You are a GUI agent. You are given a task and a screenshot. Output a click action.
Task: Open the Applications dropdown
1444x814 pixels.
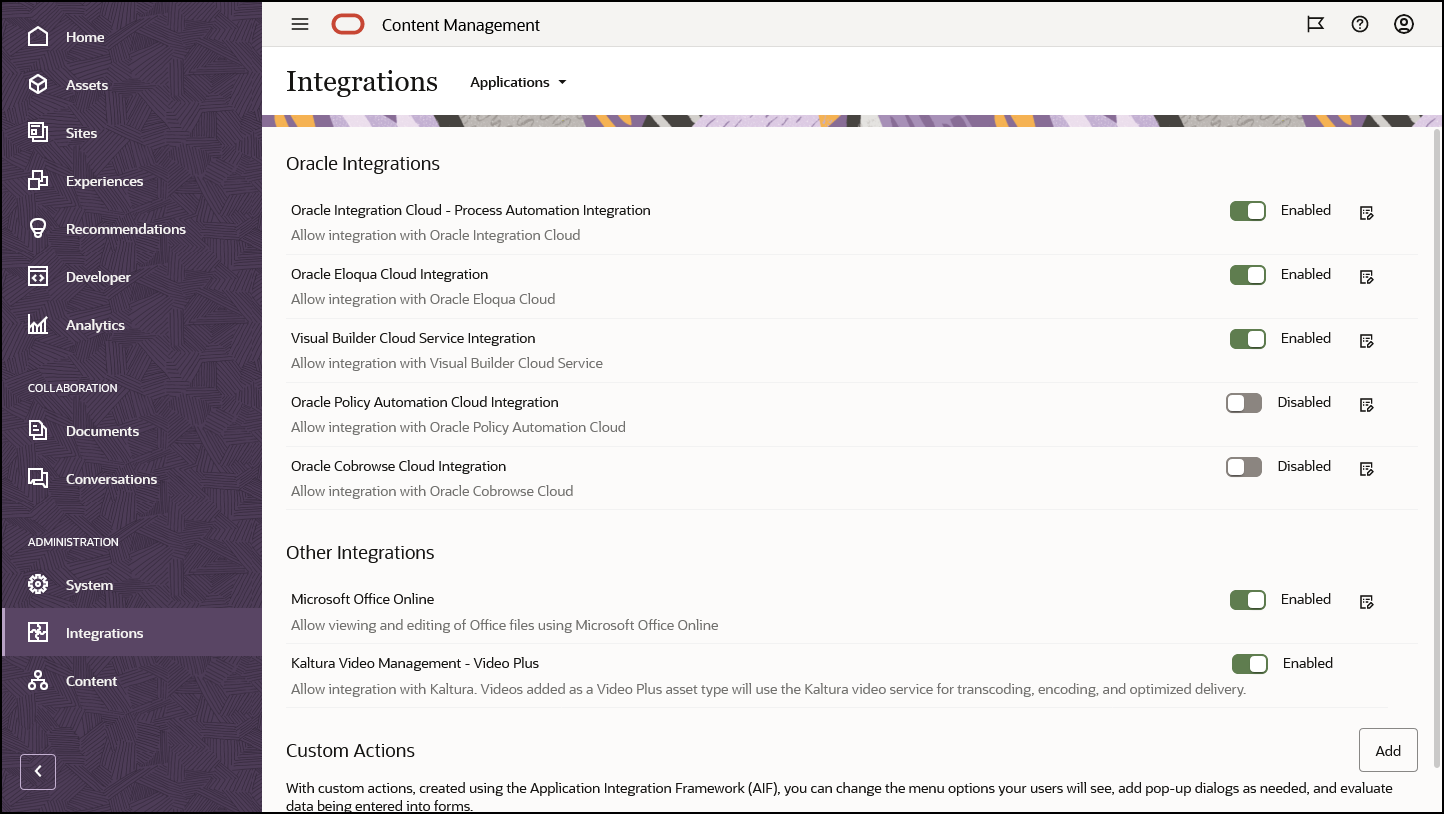point(518,82)
